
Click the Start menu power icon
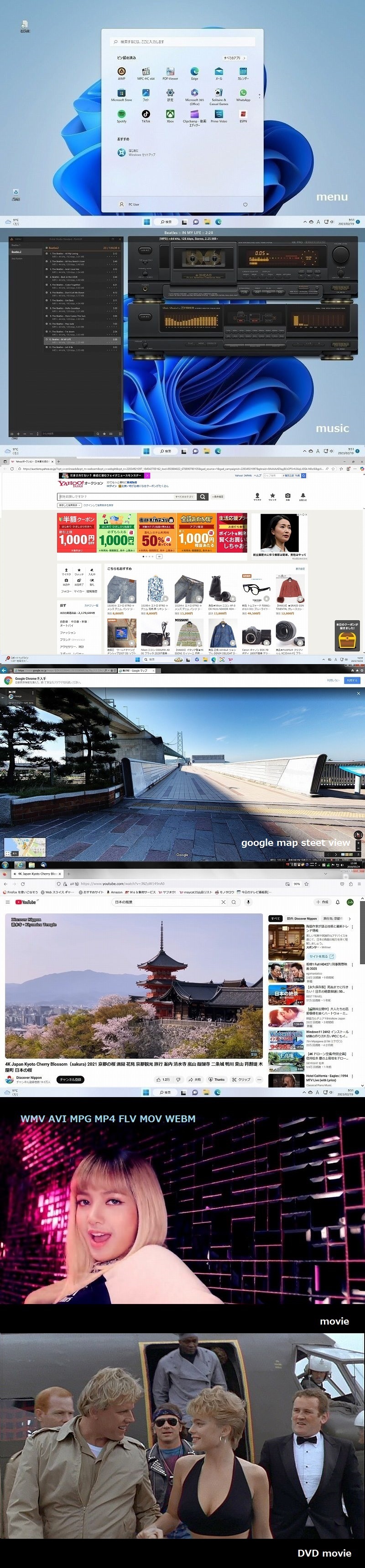click(x=245, y=205)
